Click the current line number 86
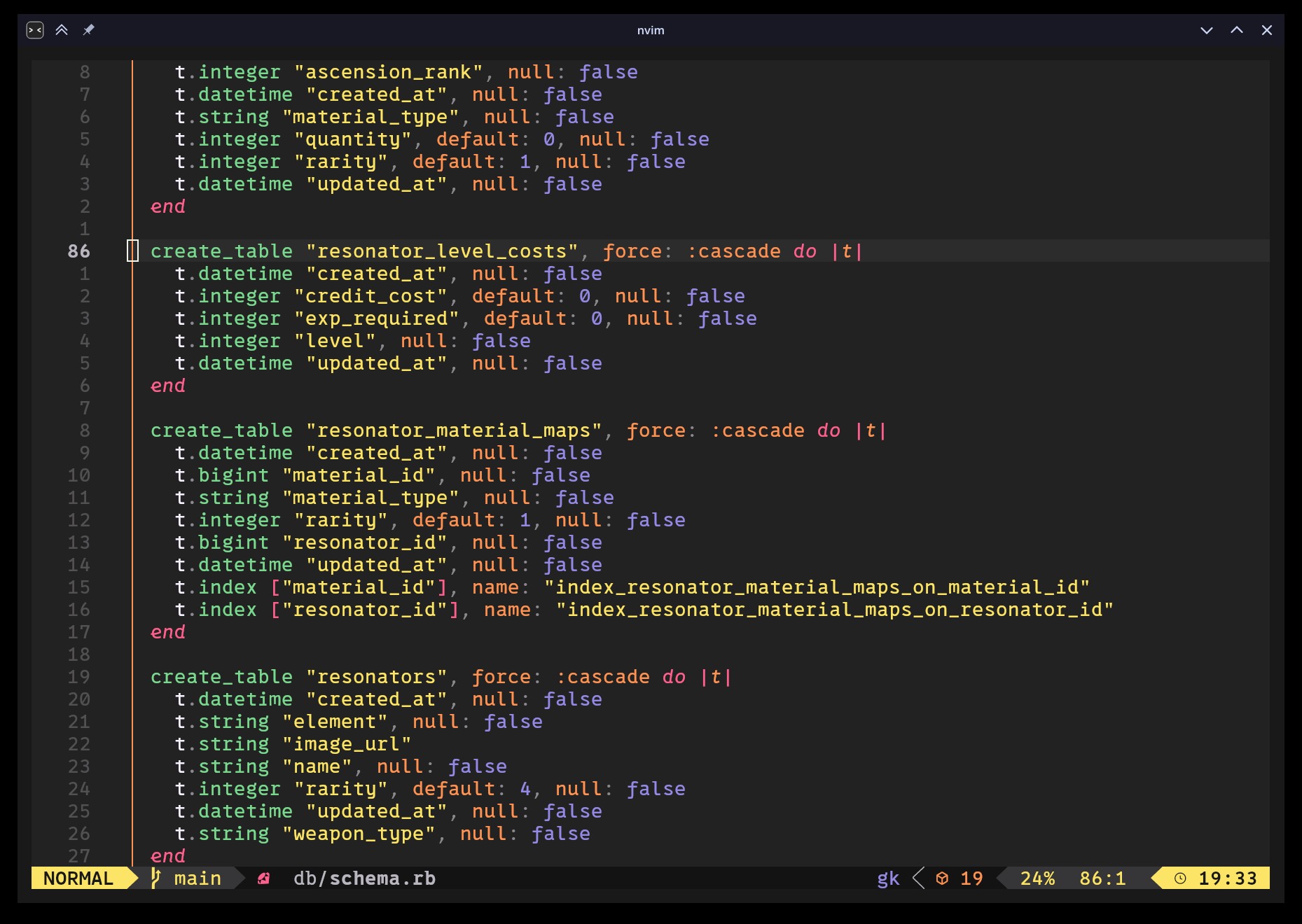The width and height of the screenshot is (1302, 924). (x=78, y=251)
